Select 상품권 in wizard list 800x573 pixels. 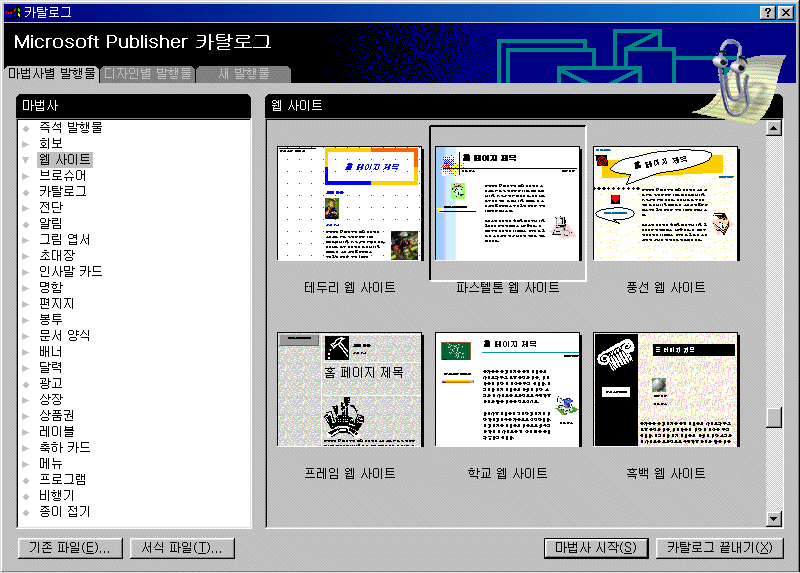pos(57,415)
